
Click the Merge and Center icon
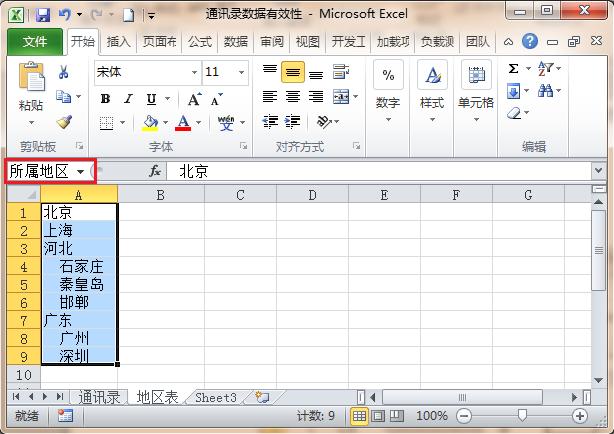click(341, 96)
